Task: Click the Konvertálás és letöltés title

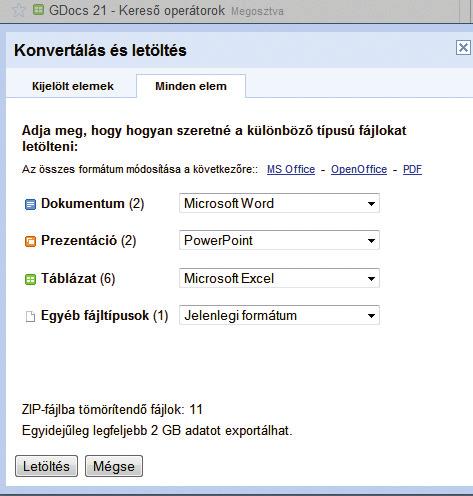Action: point(100,50)
